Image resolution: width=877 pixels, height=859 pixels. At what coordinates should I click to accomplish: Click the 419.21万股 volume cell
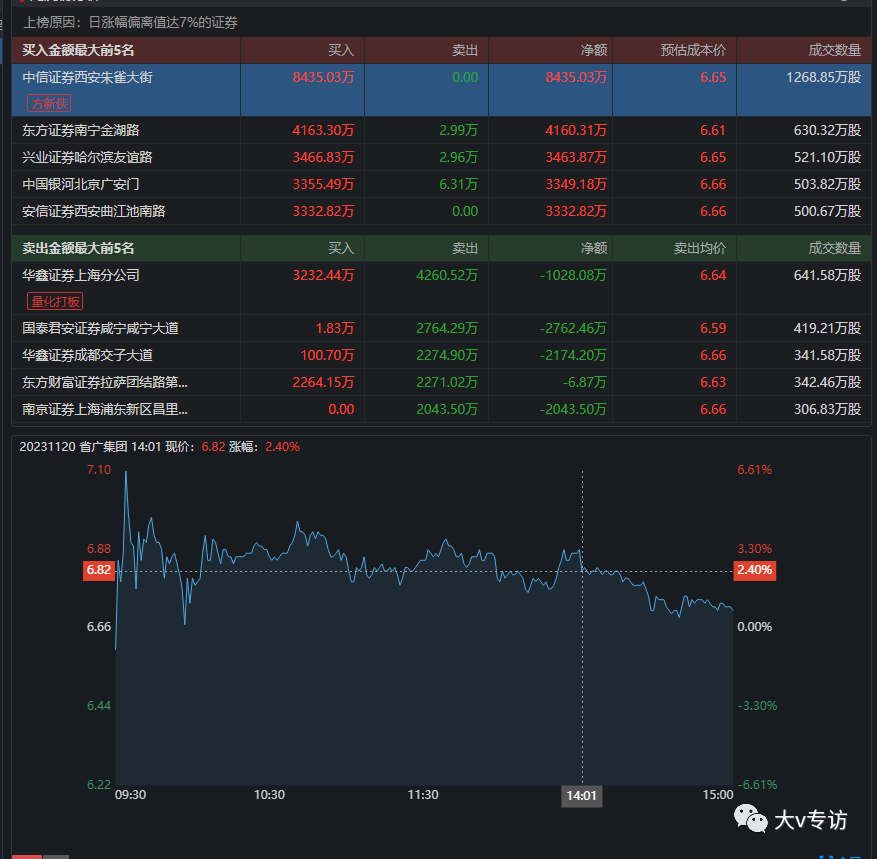click(x=827, y=328)
